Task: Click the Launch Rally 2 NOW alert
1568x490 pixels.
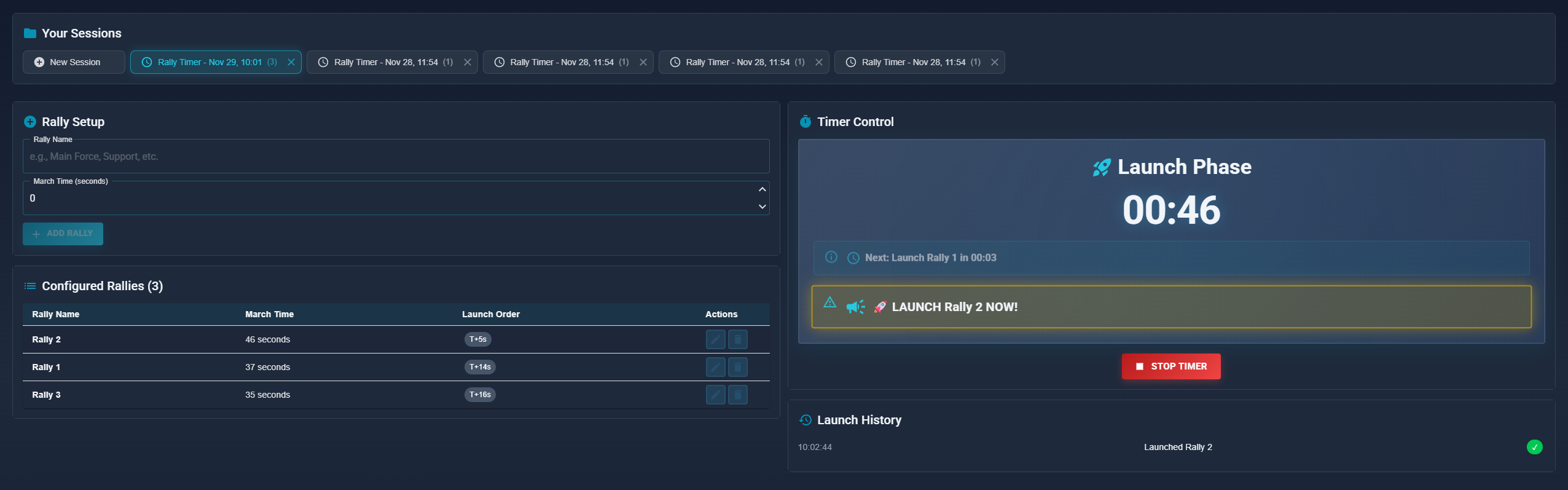Action: pyautogui.click(x=1170, y=307)
